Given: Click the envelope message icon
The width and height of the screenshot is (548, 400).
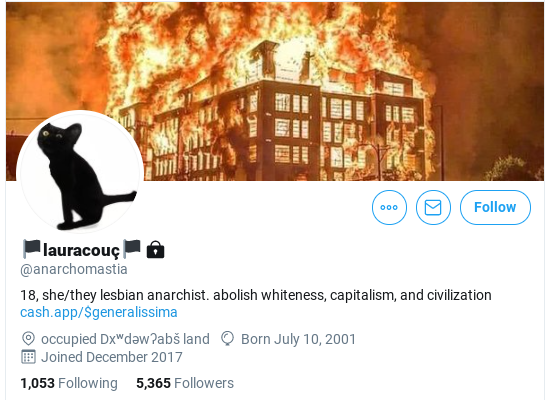Looking at the screenshot, I should coord(433,207).
